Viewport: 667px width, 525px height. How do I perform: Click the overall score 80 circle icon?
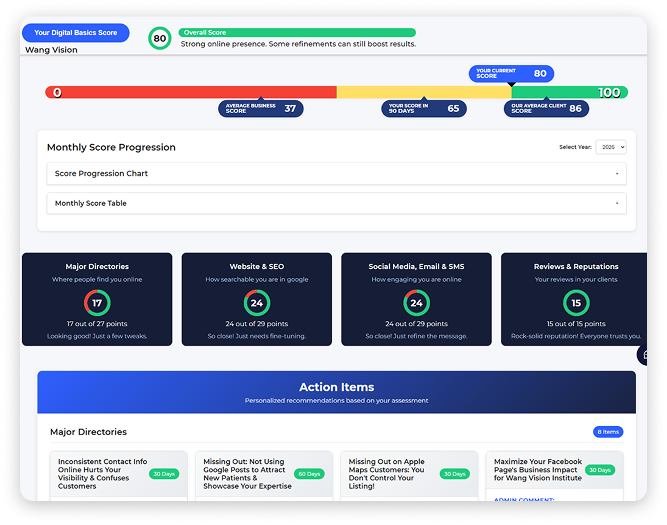(158, 39)
